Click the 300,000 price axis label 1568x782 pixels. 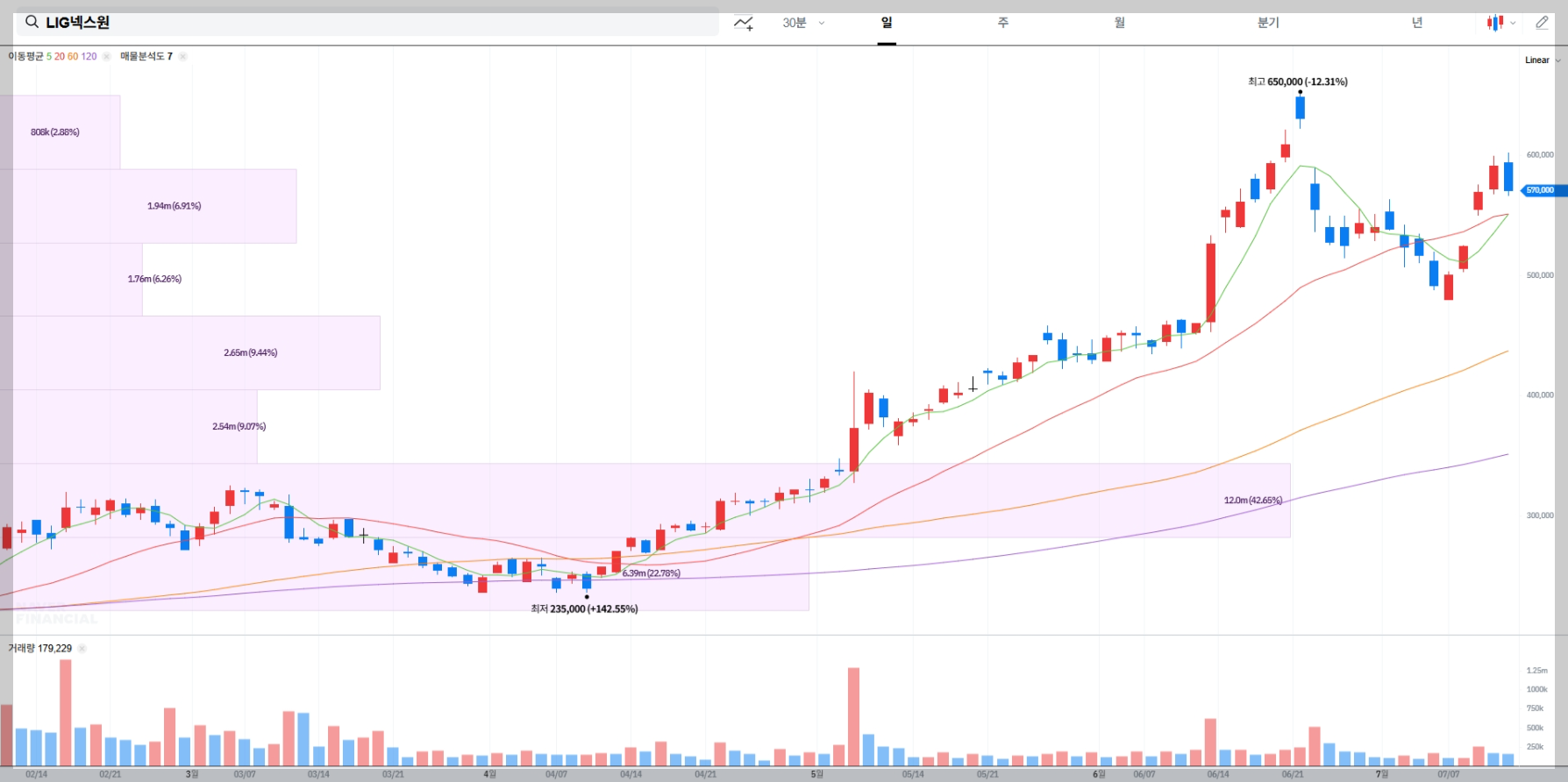point(1539,515)
